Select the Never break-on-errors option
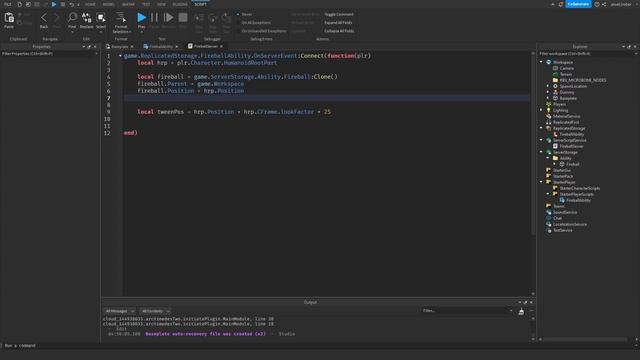The width and height of the screenshot is (640, 360). [x=244, y=14]
